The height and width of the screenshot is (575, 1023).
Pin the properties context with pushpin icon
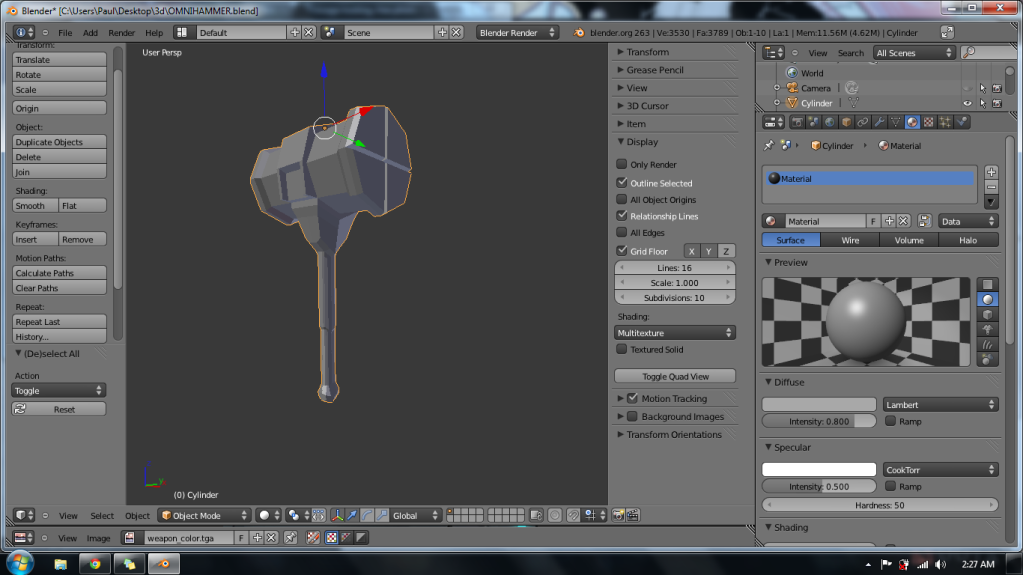coord(769,146)
